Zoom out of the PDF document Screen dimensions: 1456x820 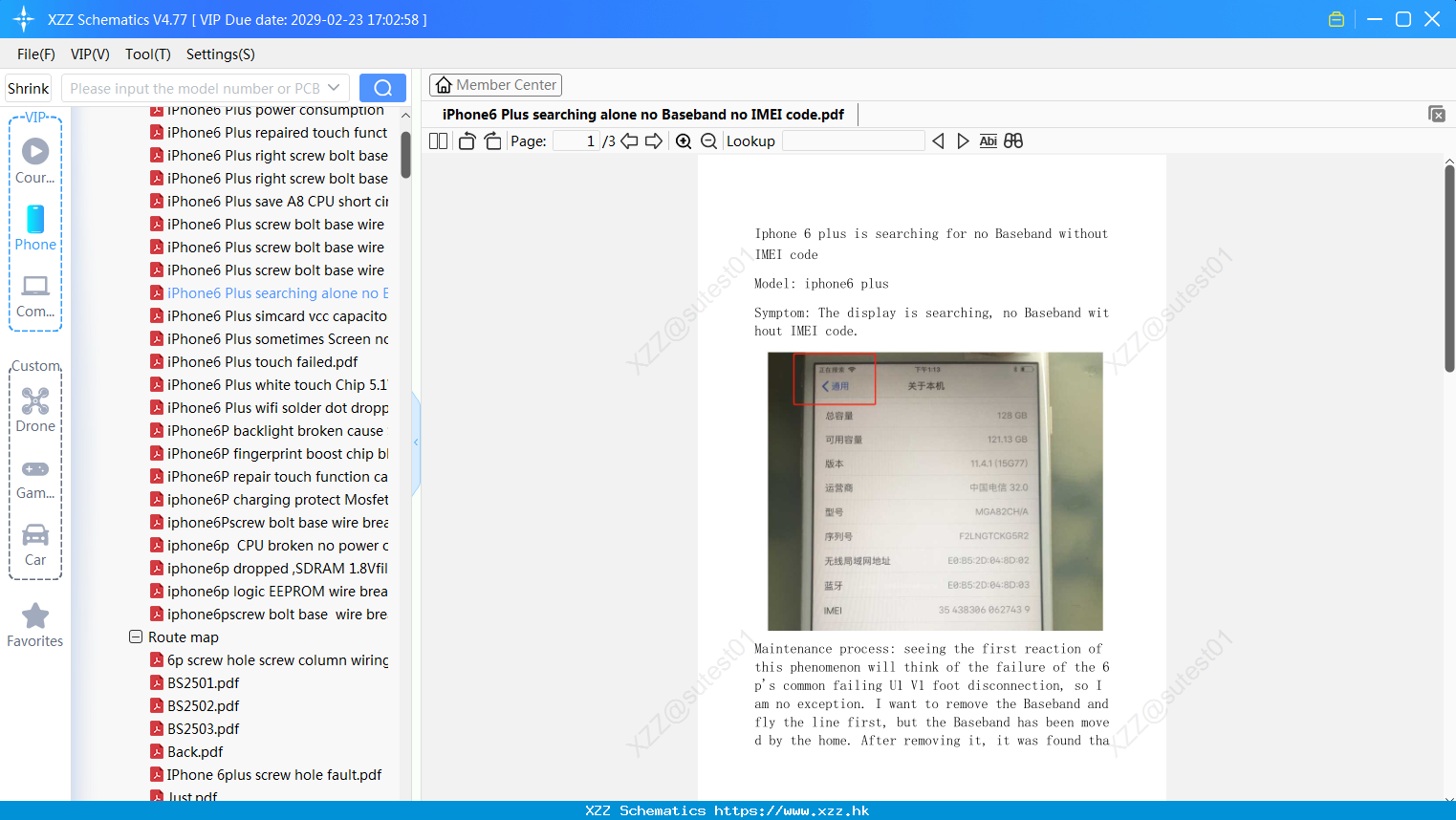(709, 140)
